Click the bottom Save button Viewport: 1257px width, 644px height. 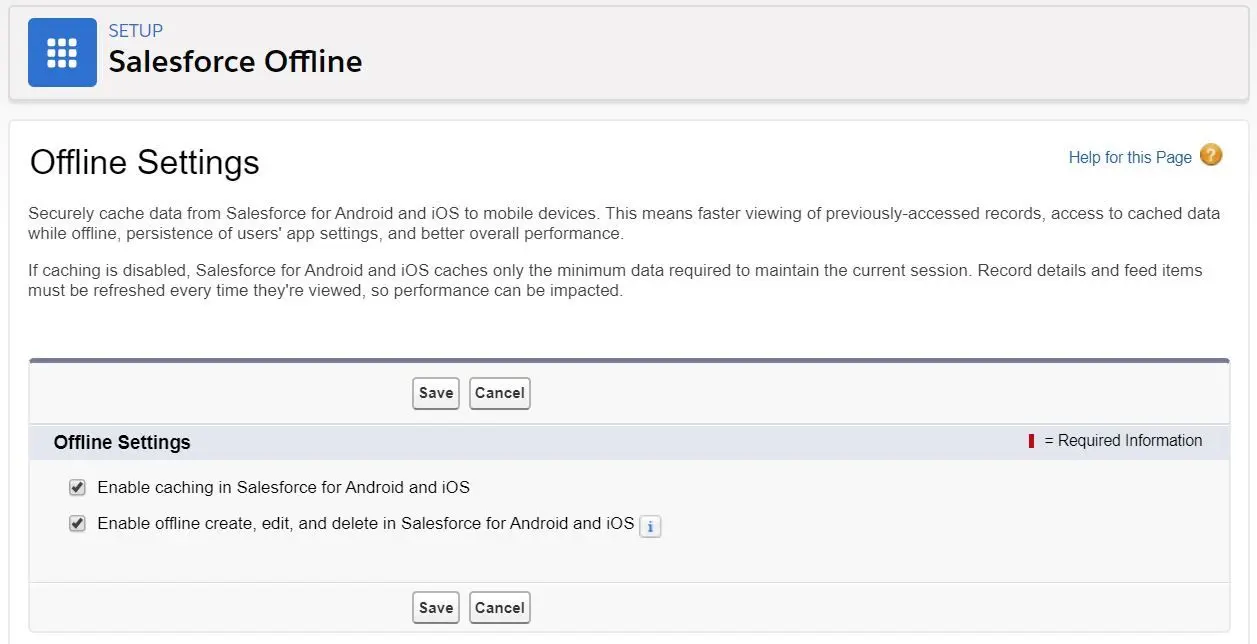tap(436, 608)
